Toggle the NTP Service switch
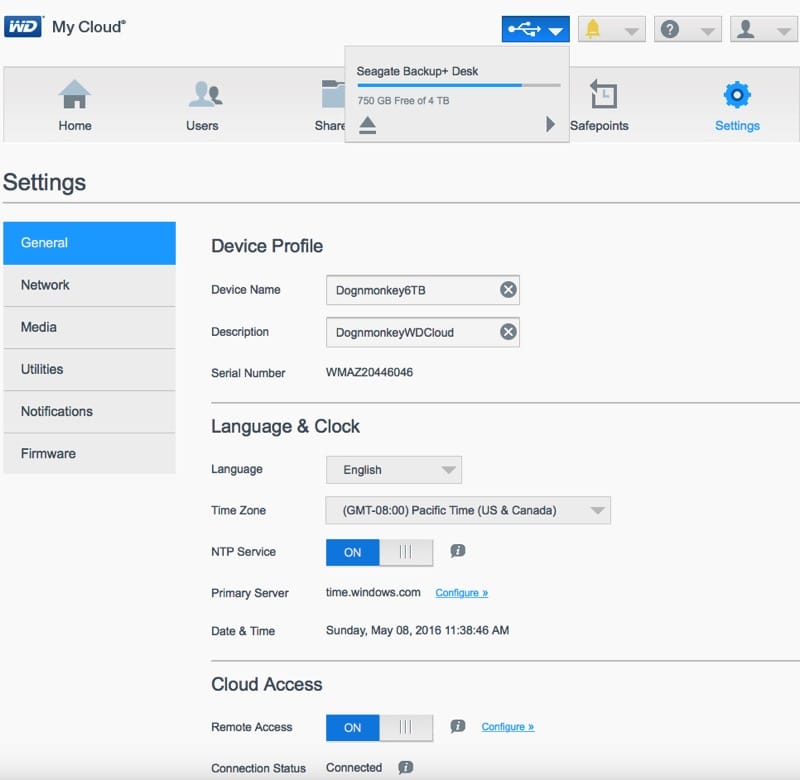Image resolution: width=800 pixels, height=780 pixels. (x=379, y=552)
